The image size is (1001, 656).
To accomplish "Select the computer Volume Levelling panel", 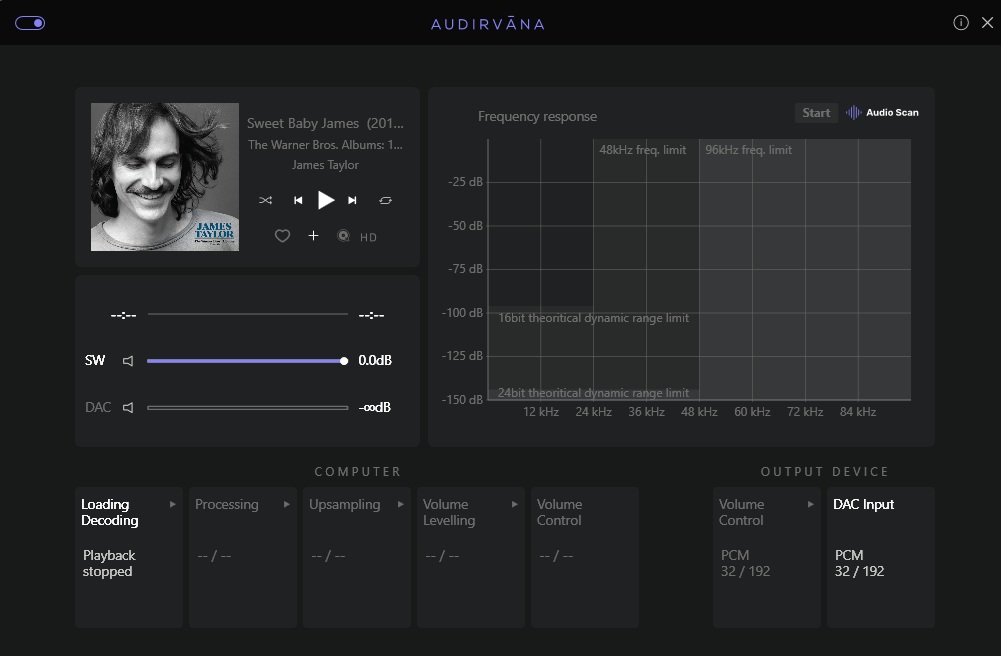I will 470,556.
